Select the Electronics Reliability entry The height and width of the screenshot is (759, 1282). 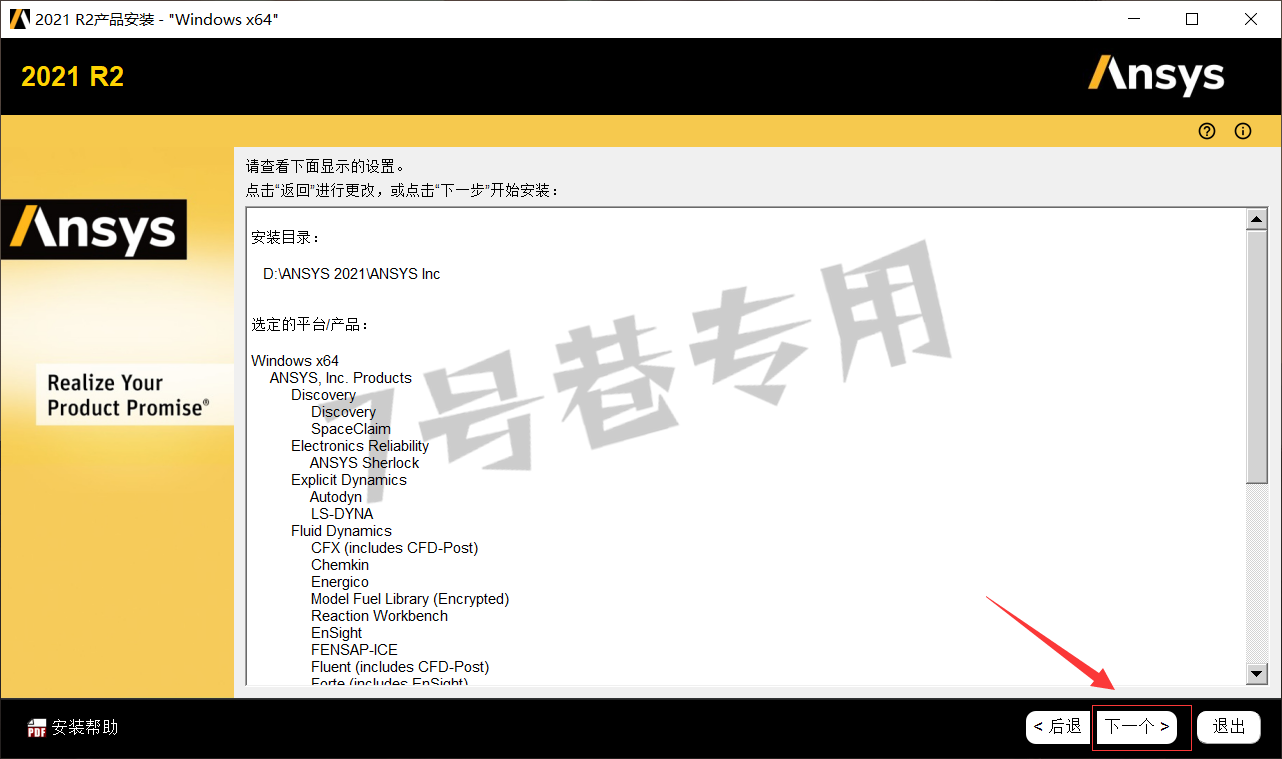360,446
